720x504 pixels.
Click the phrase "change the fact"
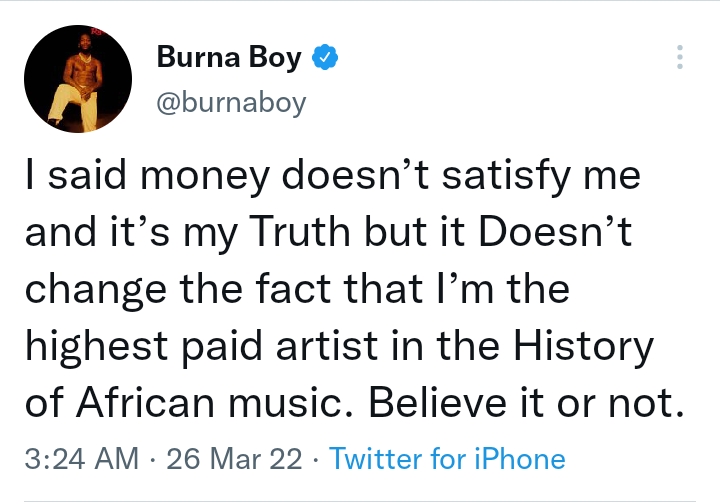pos(169,291)
